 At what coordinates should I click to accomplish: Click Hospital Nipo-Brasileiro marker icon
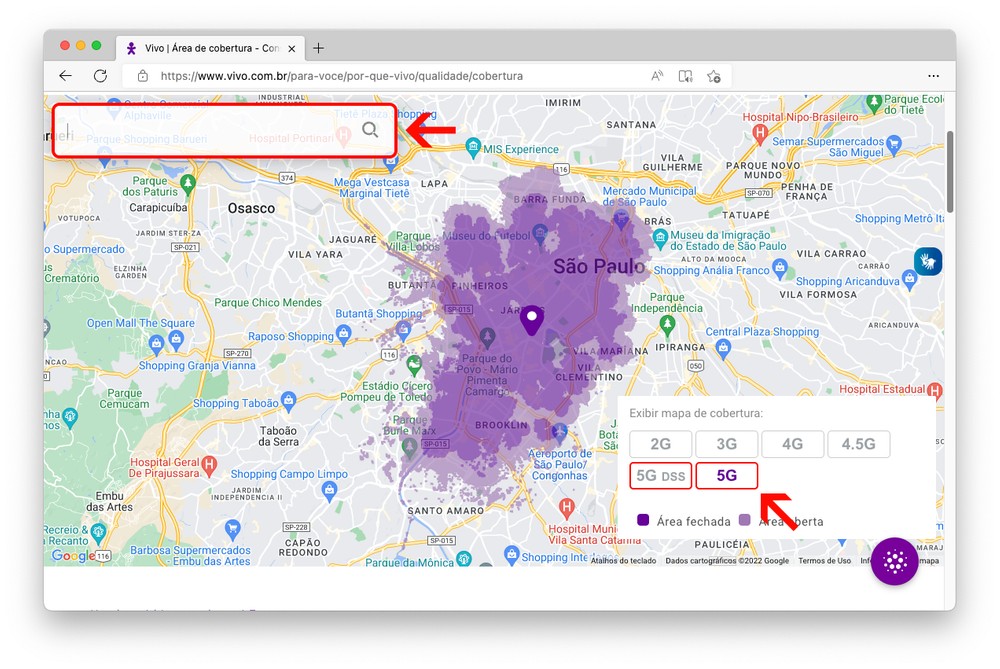coord(759,133)
